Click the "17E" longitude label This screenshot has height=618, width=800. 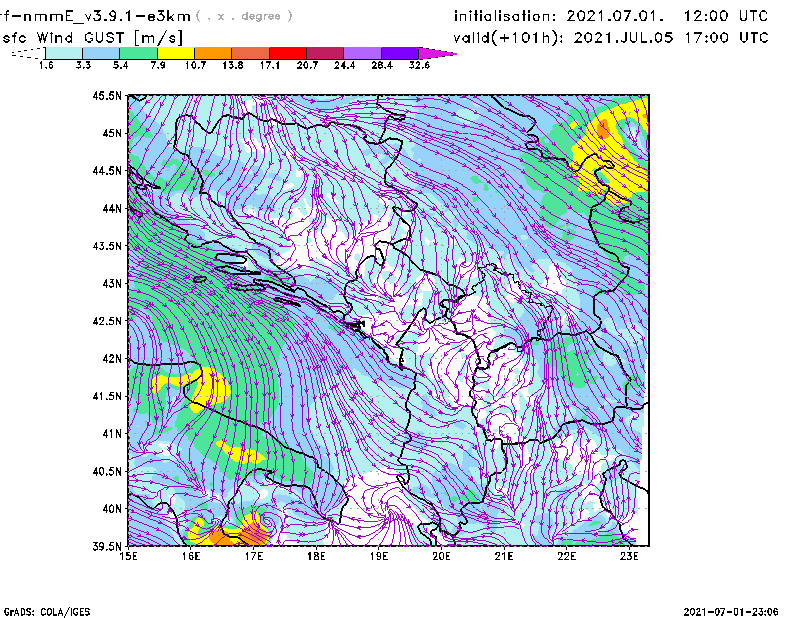point(254,556)
